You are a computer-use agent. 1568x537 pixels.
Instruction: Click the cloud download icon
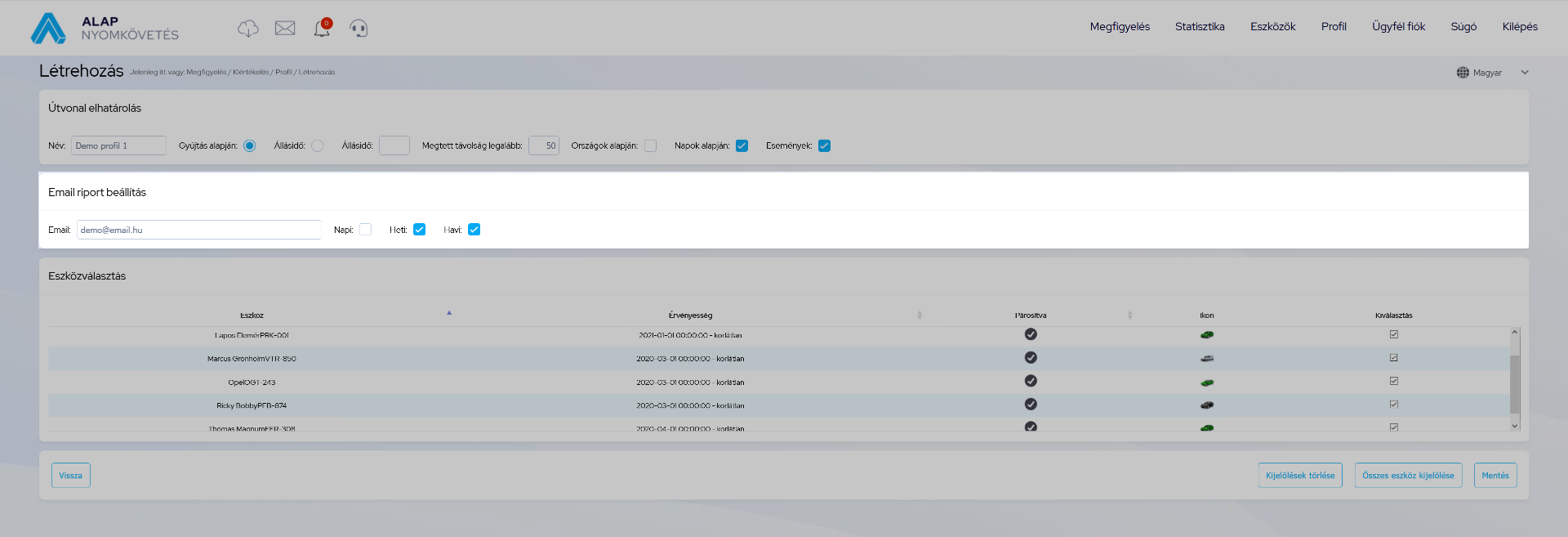tap(247, 29)
